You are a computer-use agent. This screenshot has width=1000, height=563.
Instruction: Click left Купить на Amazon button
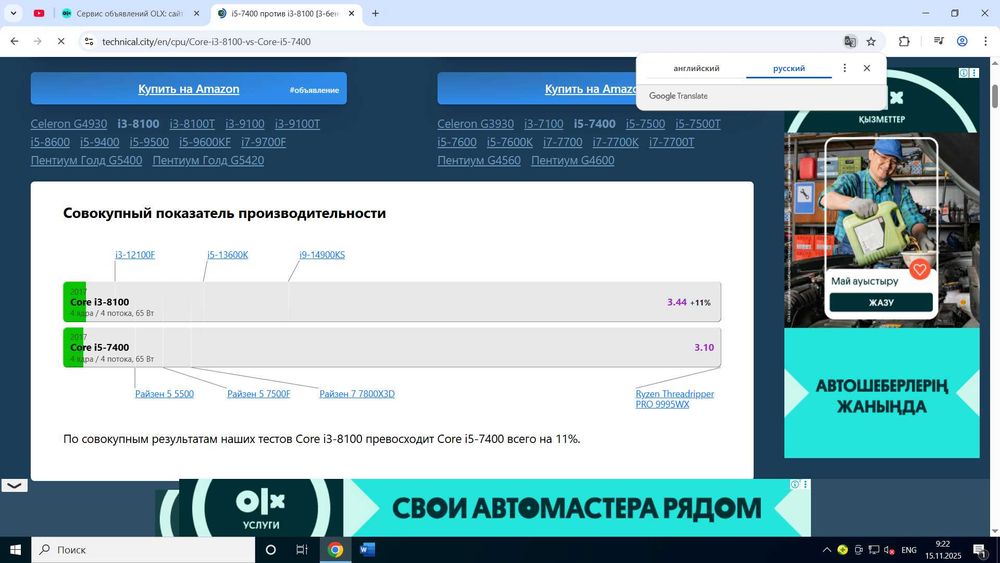[x=189, y=89]
